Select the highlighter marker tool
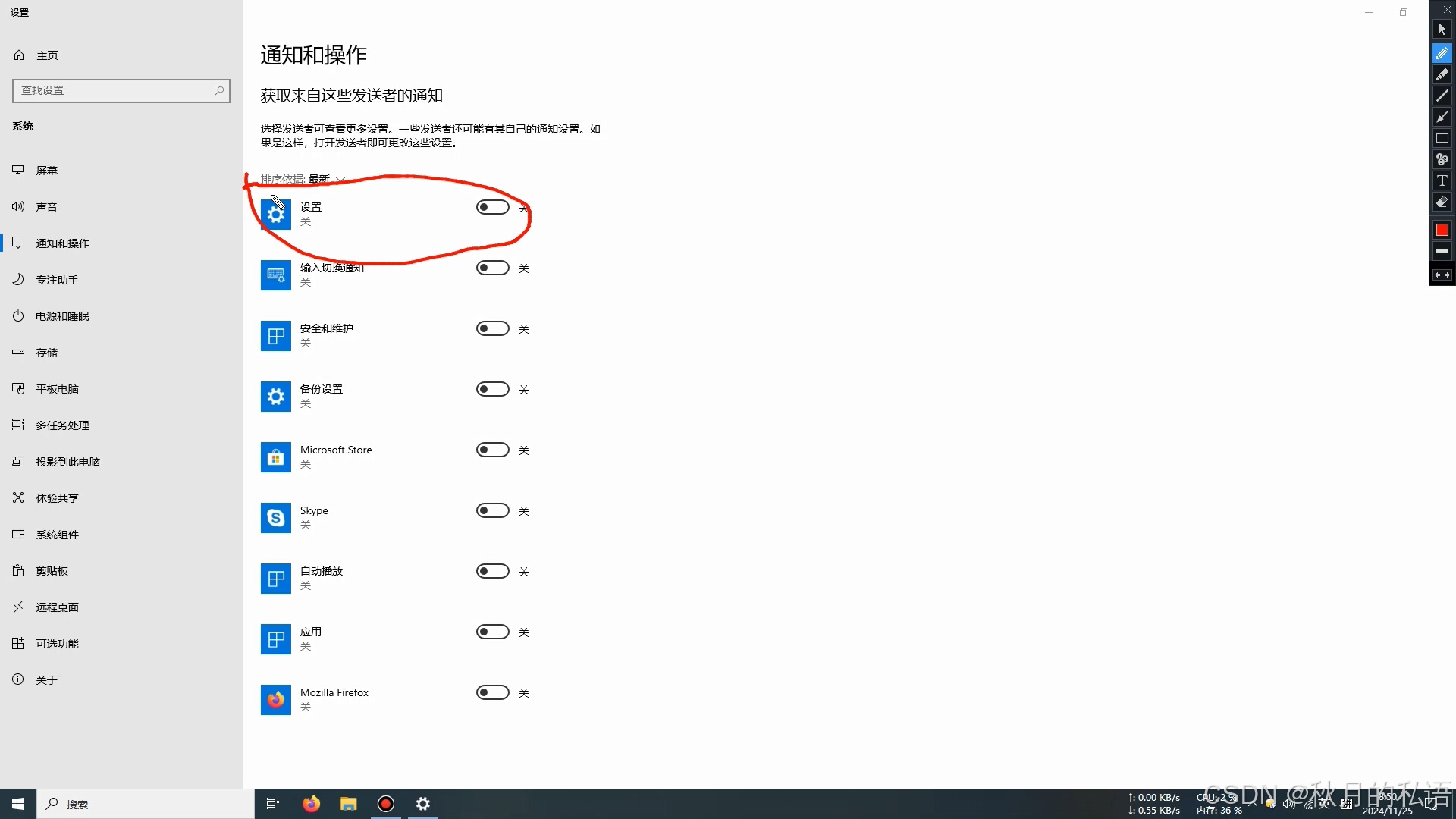The height and width of the screenshot is (819, 1456). (x=1442, y=74)
